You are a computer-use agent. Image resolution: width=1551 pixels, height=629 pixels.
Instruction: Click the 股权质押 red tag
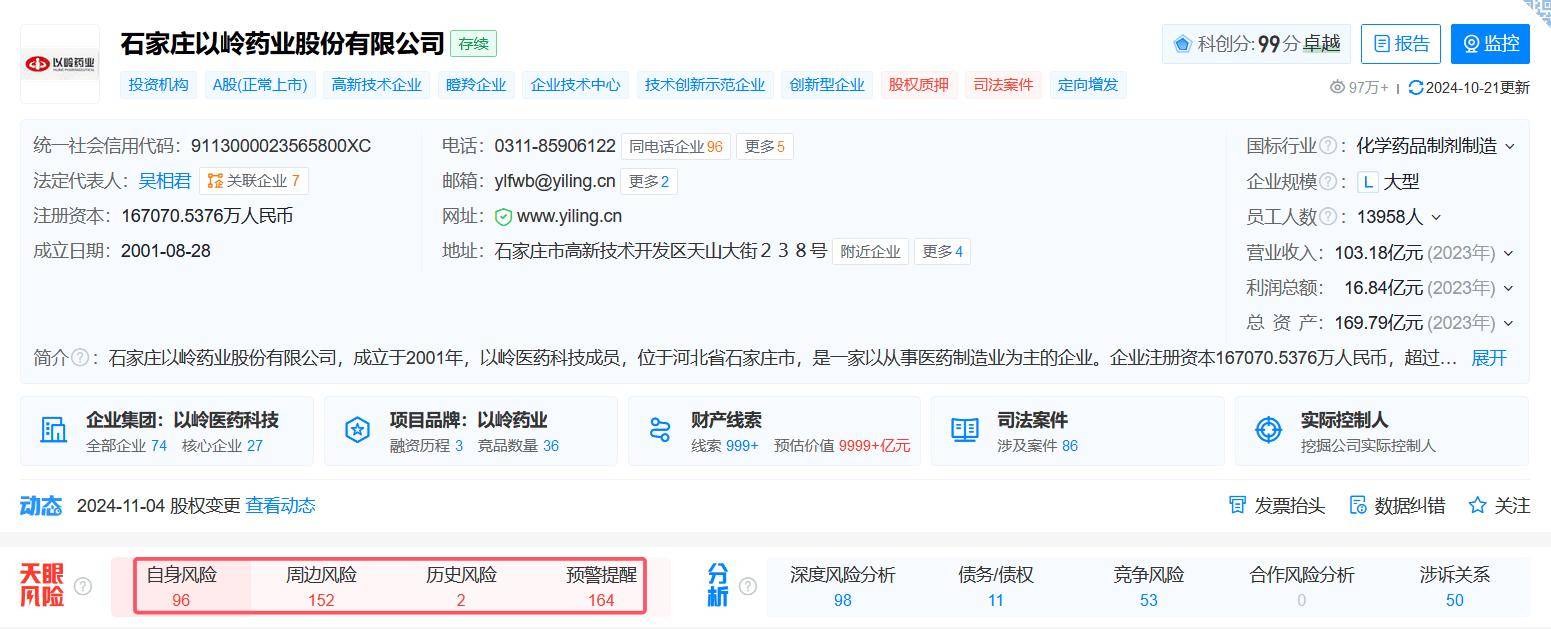(x=917, y=85)
